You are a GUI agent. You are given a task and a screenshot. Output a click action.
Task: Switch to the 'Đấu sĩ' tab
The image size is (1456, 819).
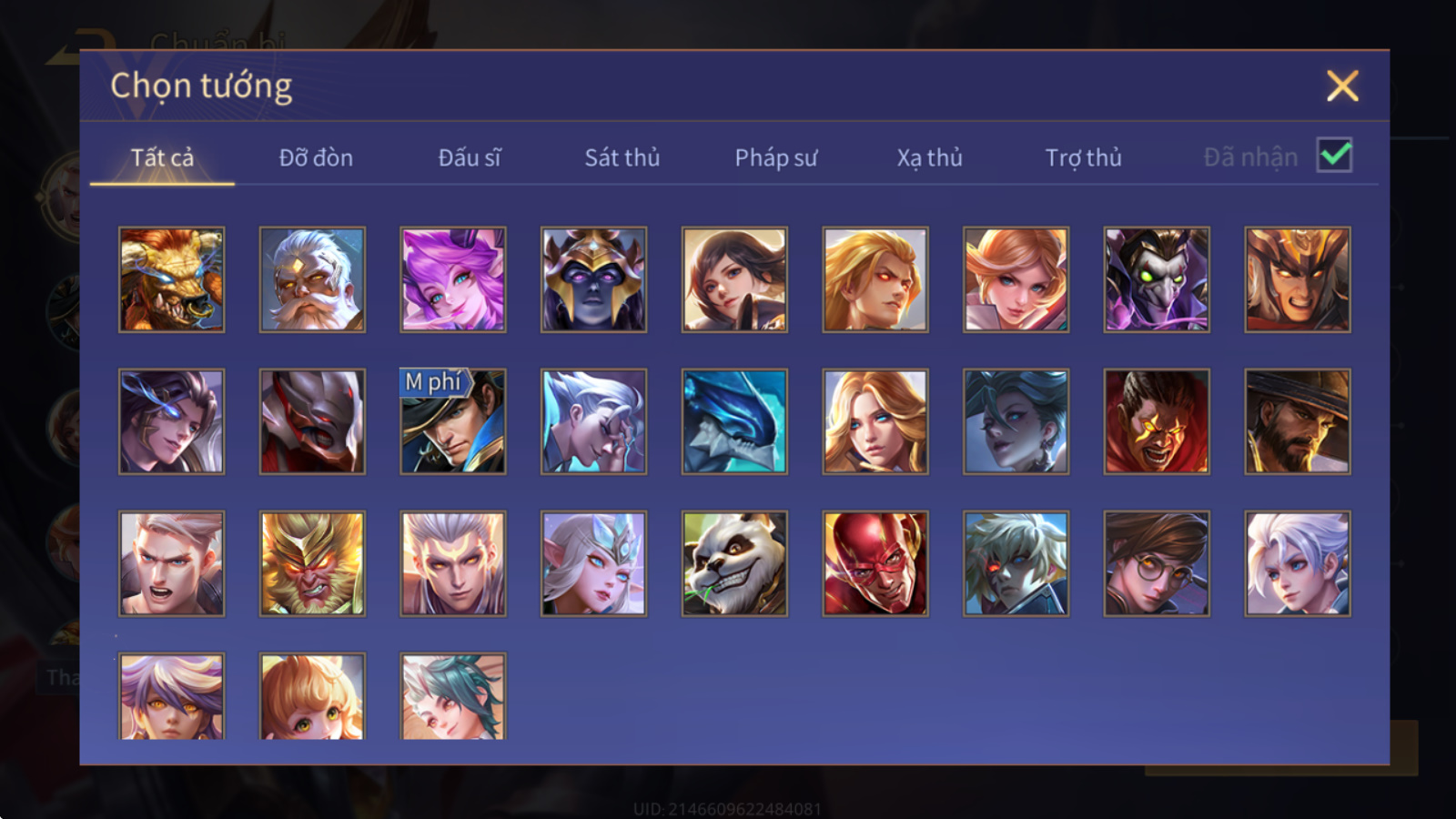click(470, 157)
